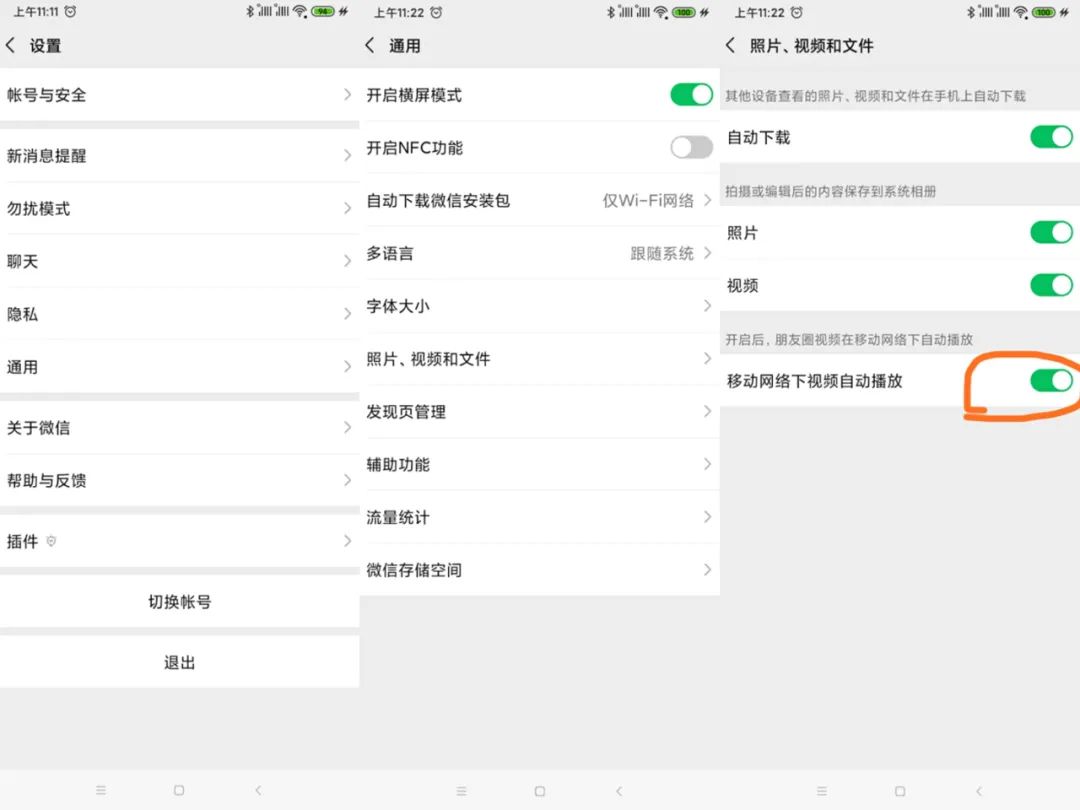The image size is (1080, 810).
Task: Toggle the 自动下载 switch
Action: click(1052, 136)
